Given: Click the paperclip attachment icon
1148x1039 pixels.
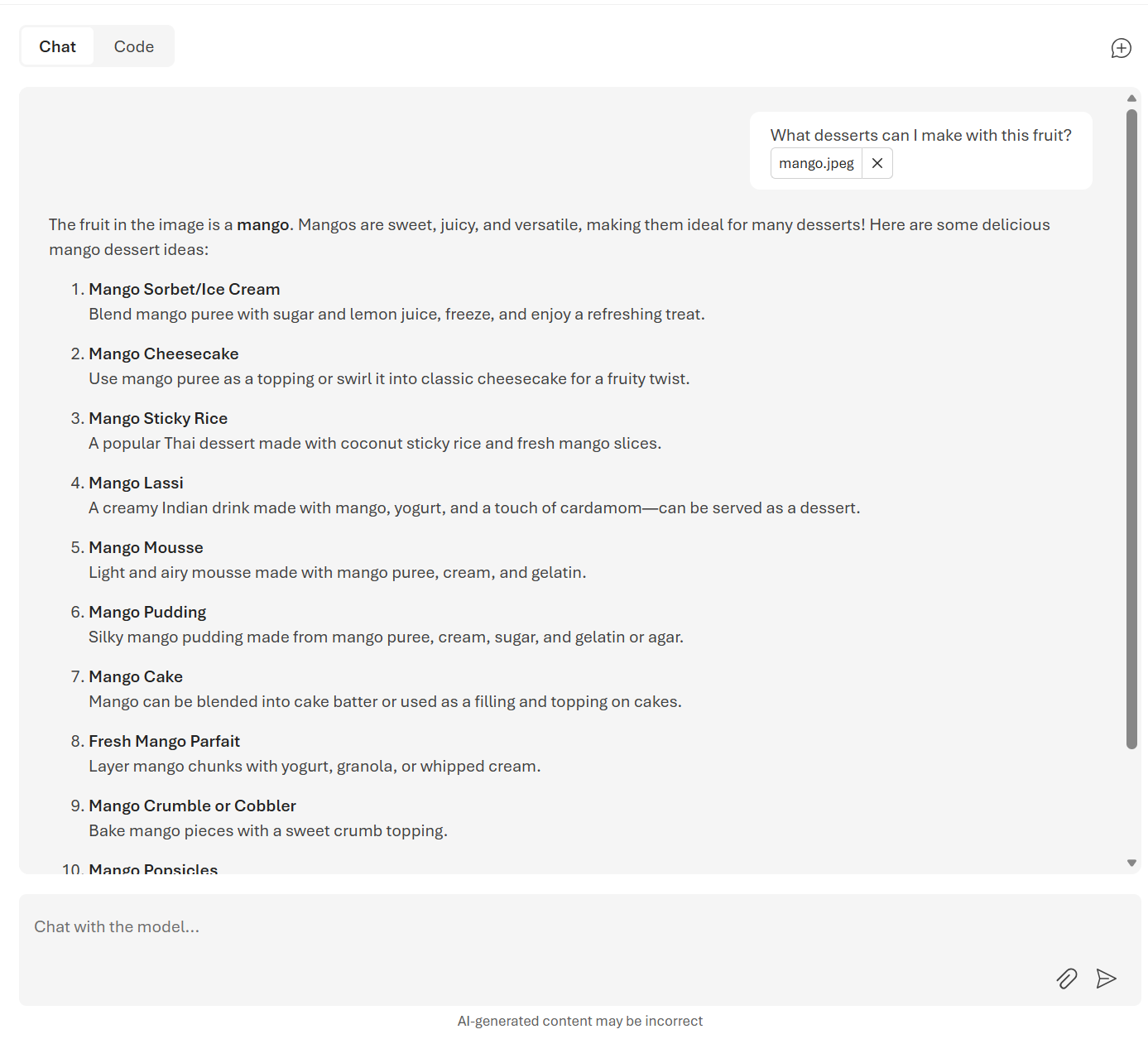Looking at the screenshot, I should [x=1067, y=979].
